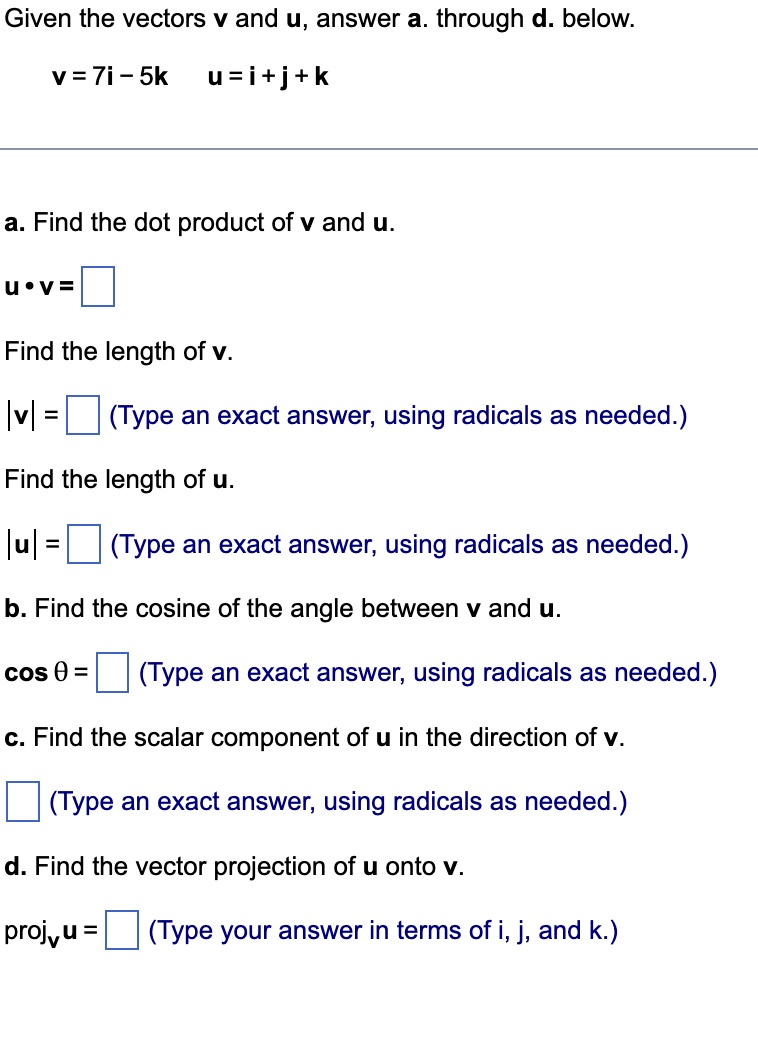Click the |u| length answer box
The height and width of the screenshot is (1060, 758).
click(84, 543)
